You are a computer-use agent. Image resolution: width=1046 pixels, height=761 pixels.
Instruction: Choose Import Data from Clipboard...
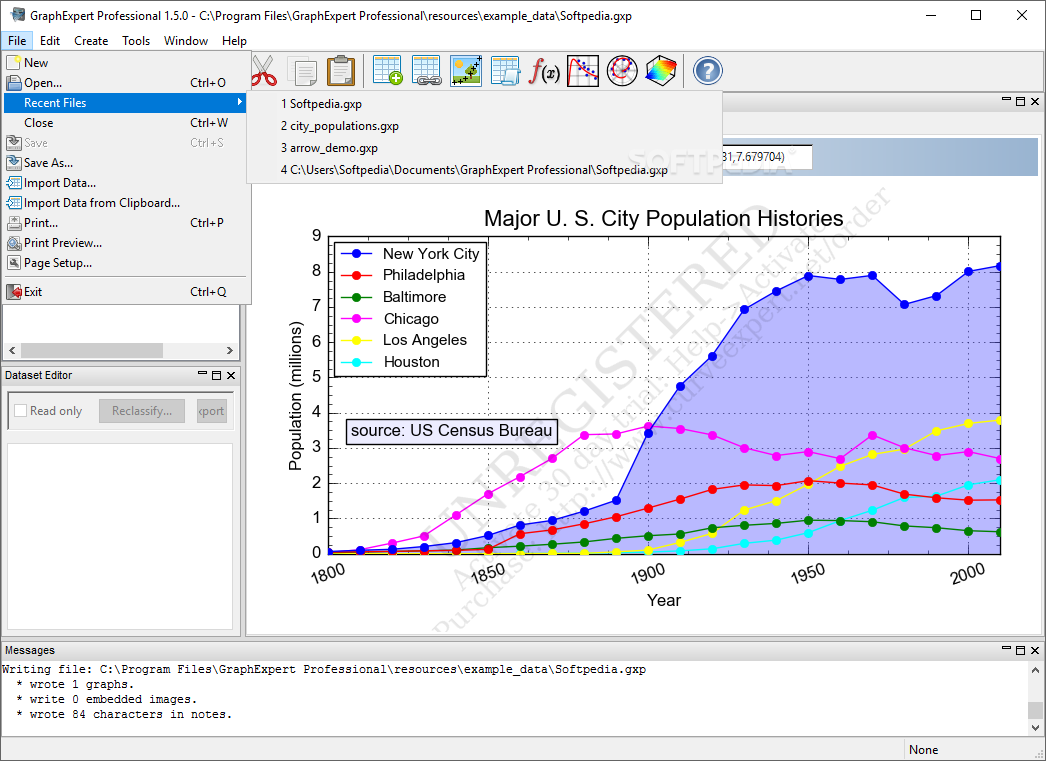coord(125,203)
